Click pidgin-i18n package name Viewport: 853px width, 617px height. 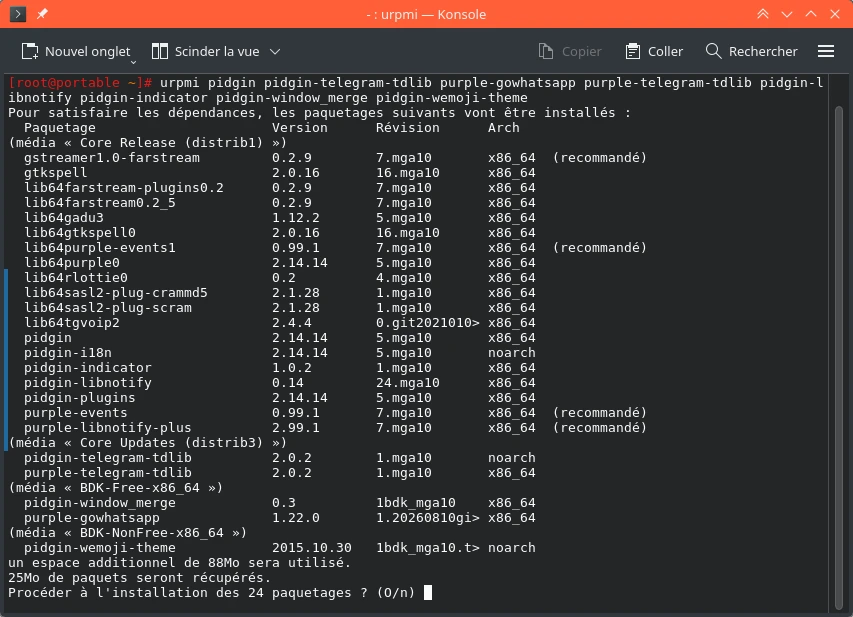[x=67, y=353]
